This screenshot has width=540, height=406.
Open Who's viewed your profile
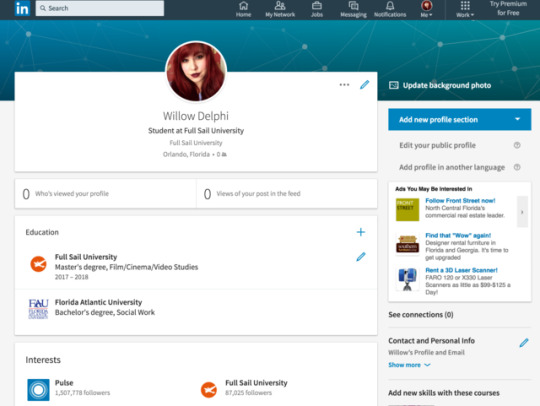(105, 194)
